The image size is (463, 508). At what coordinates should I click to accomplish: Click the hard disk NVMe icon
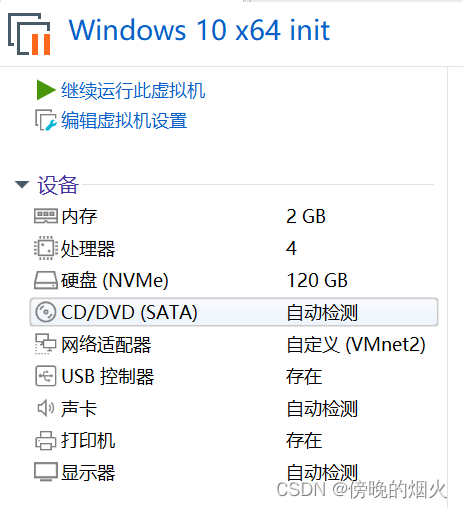46,280
